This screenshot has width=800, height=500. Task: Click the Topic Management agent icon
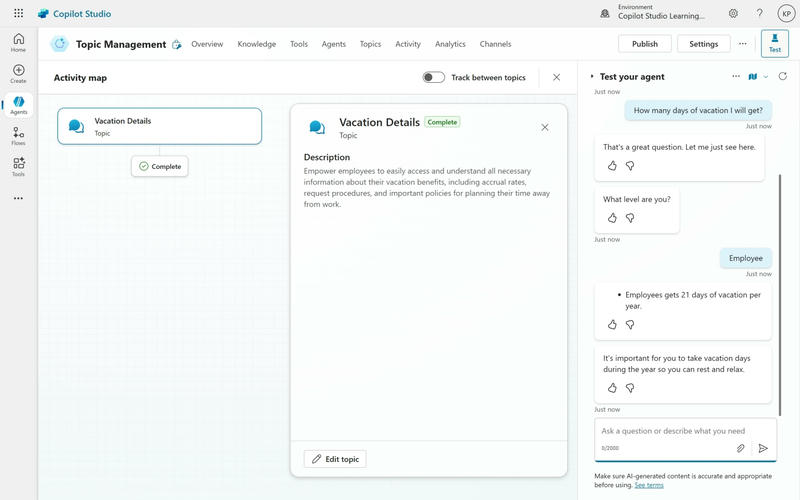coord(59,44)
